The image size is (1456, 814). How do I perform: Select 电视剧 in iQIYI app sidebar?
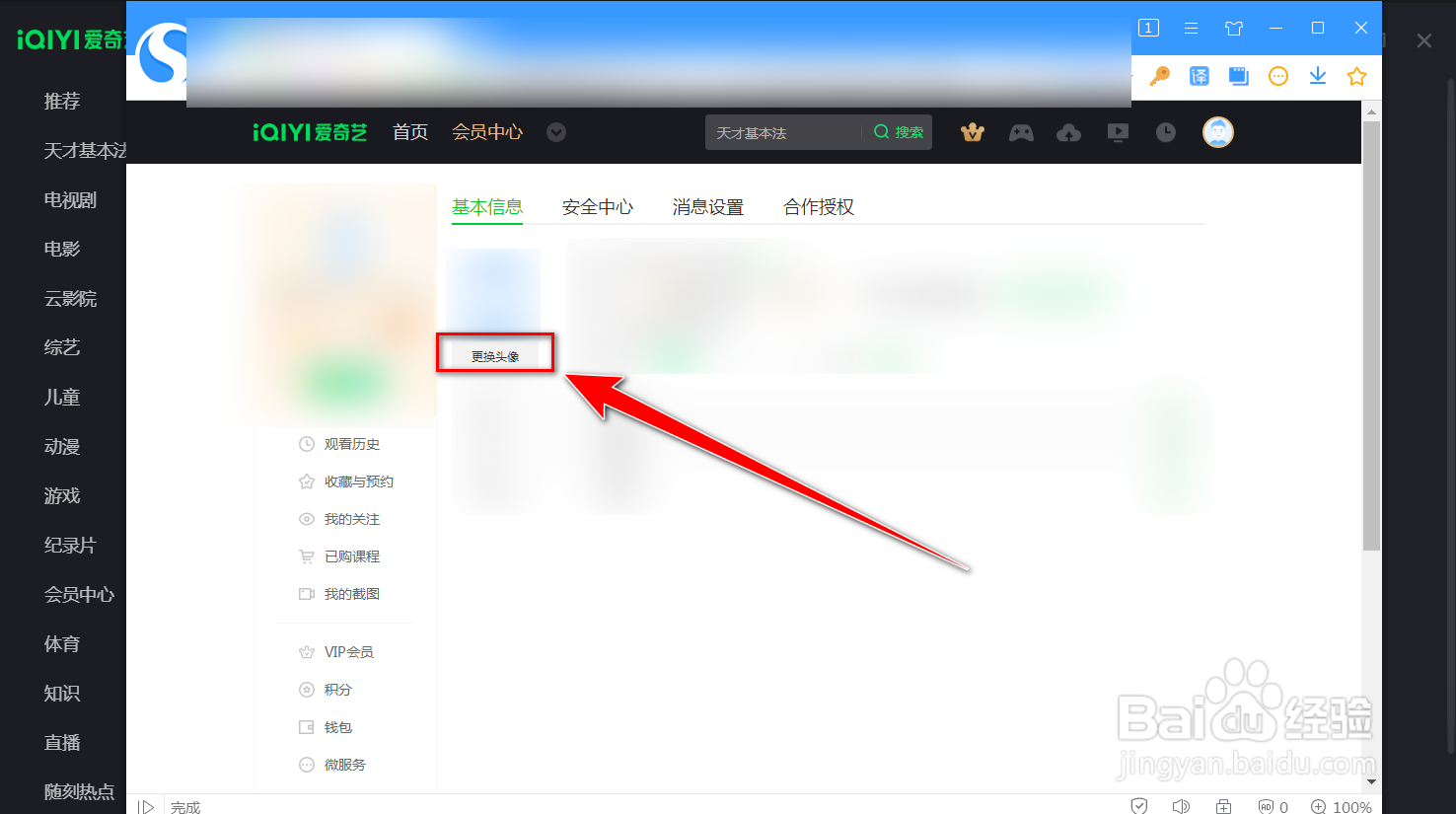point(71,200)
